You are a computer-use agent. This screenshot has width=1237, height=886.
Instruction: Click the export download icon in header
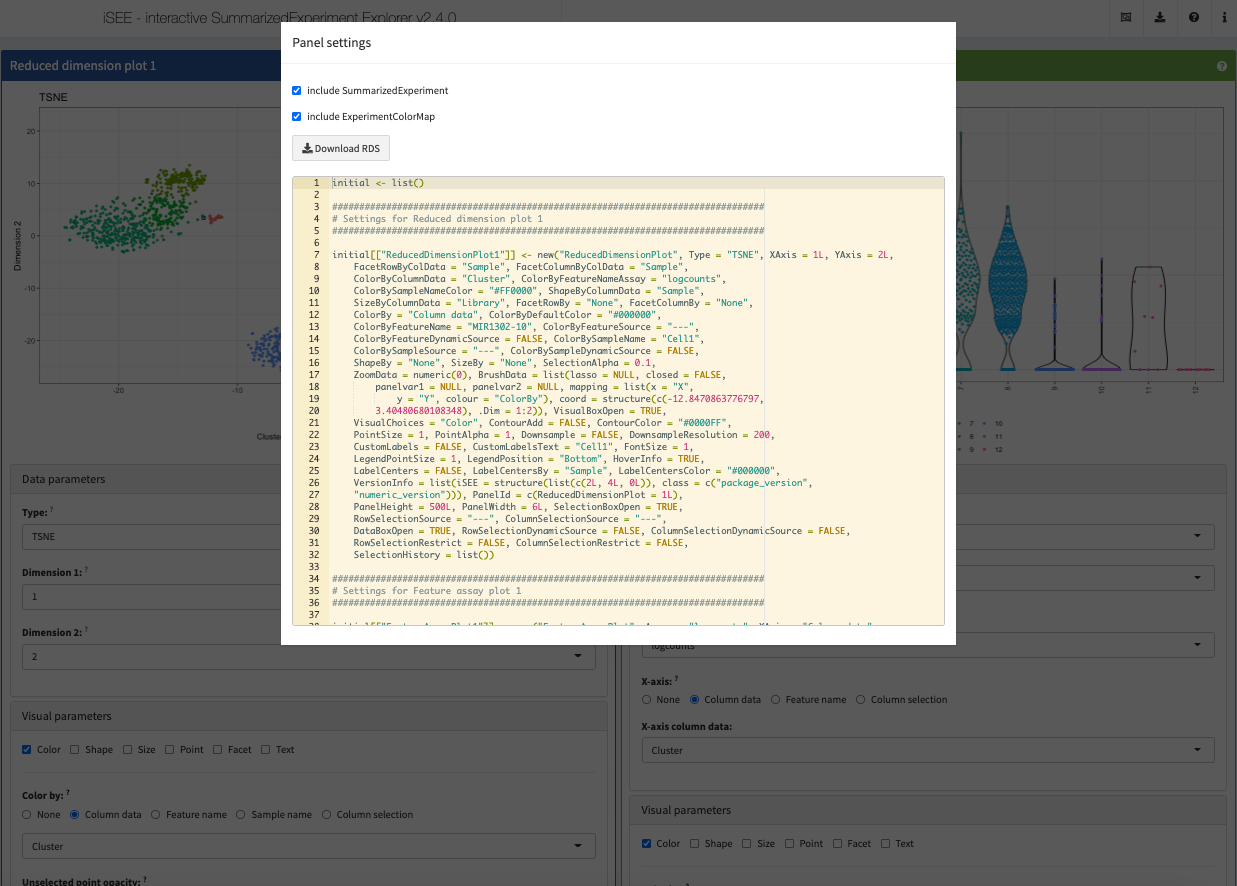tap(1160, 17)
